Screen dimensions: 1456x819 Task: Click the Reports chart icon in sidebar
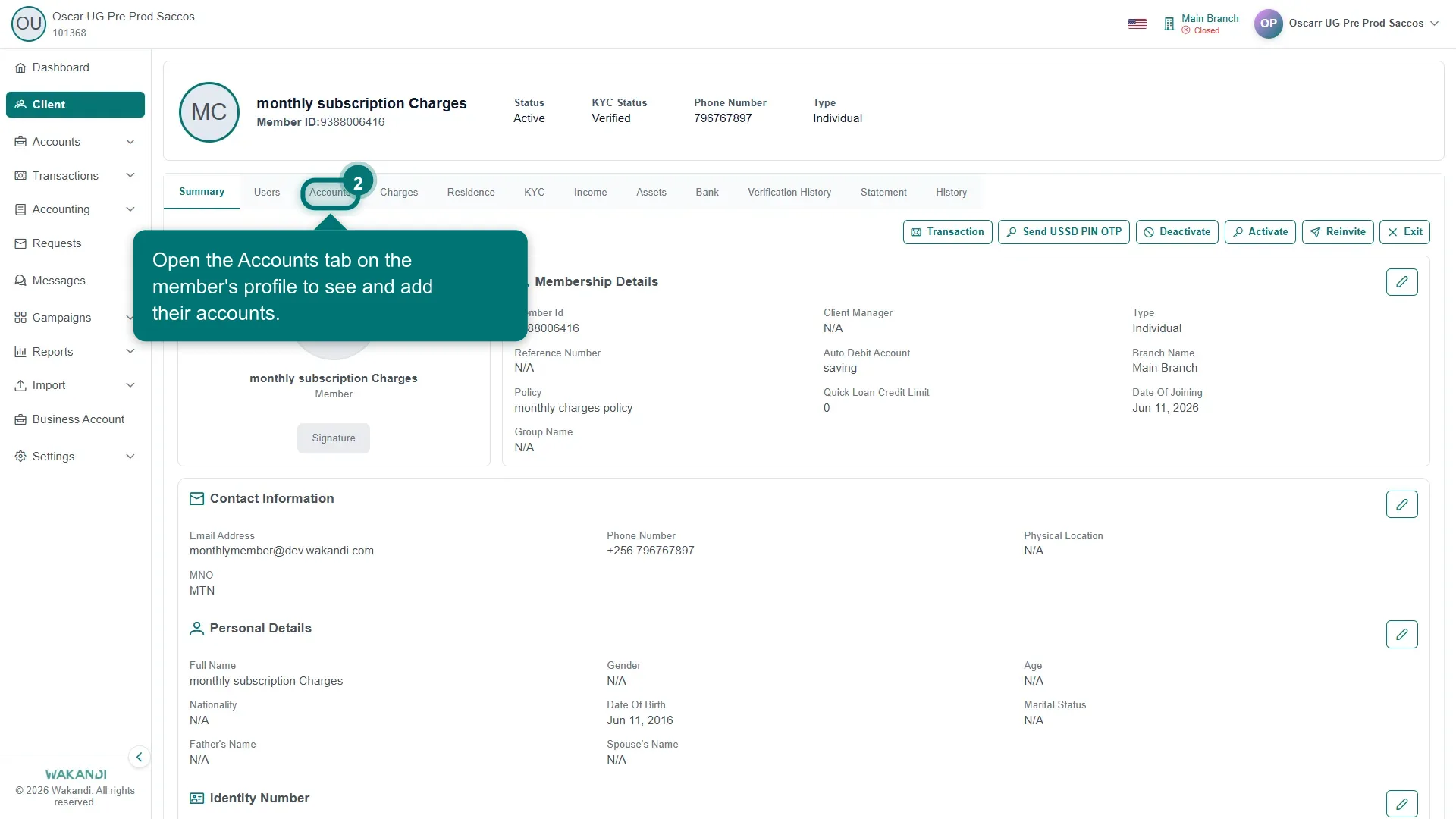point(20,352)
